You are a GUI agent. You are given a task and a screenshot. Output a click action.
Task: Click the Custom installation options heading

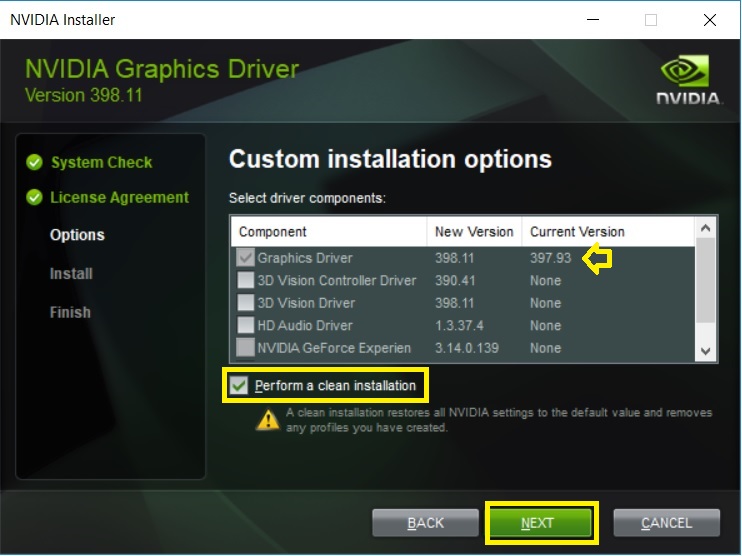click(x=390, y=159)
